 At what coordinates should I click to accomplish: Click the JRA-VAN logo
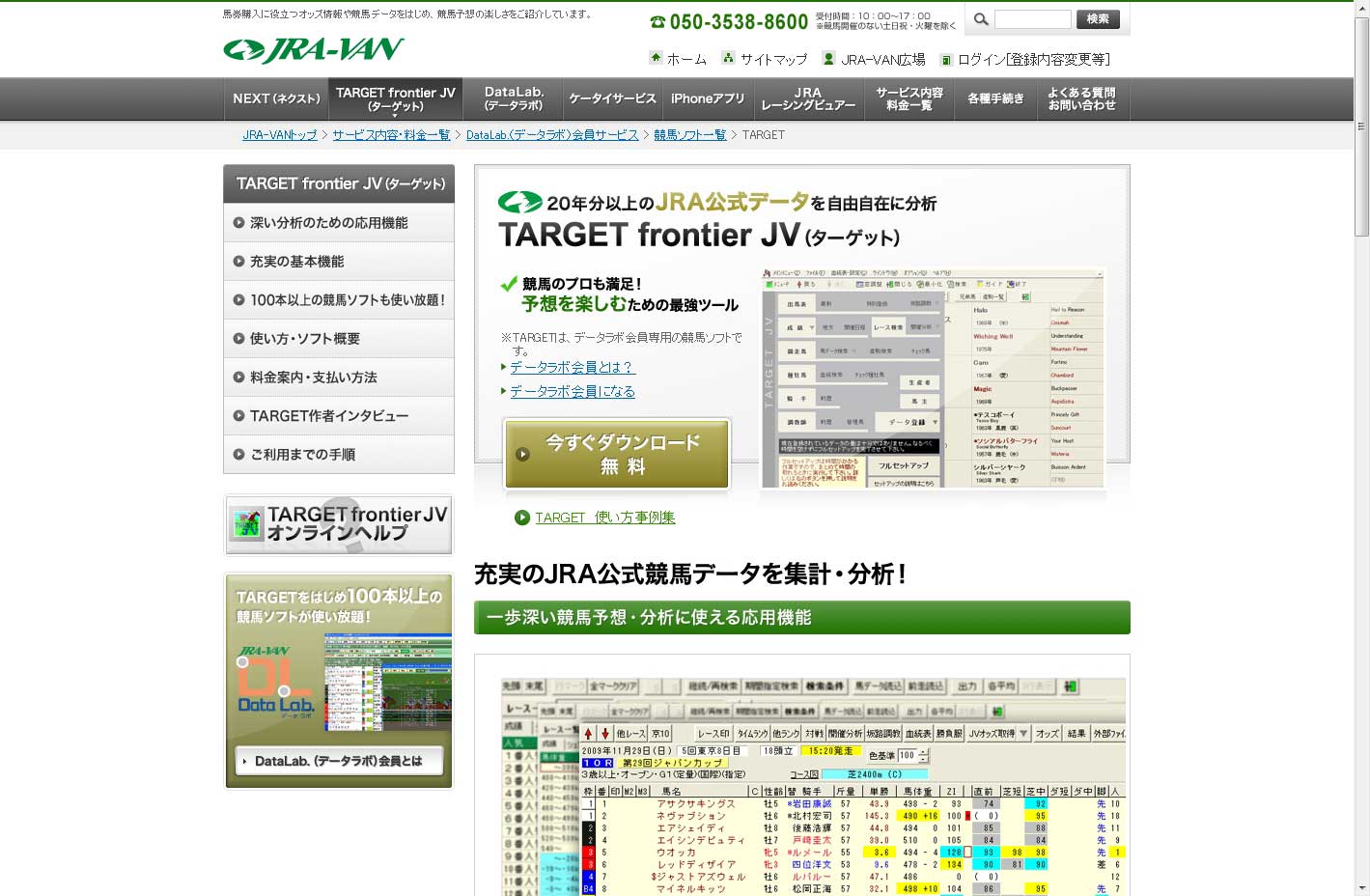(x=313, y=50)
